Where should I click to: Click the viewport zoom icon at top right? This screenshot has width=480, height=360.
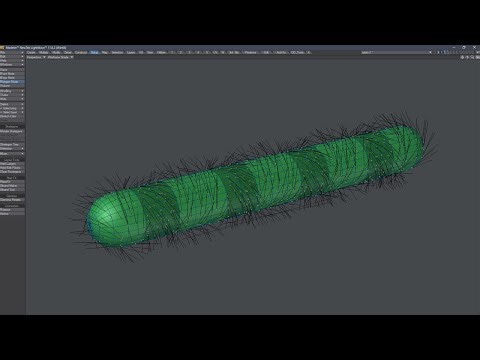472,57
